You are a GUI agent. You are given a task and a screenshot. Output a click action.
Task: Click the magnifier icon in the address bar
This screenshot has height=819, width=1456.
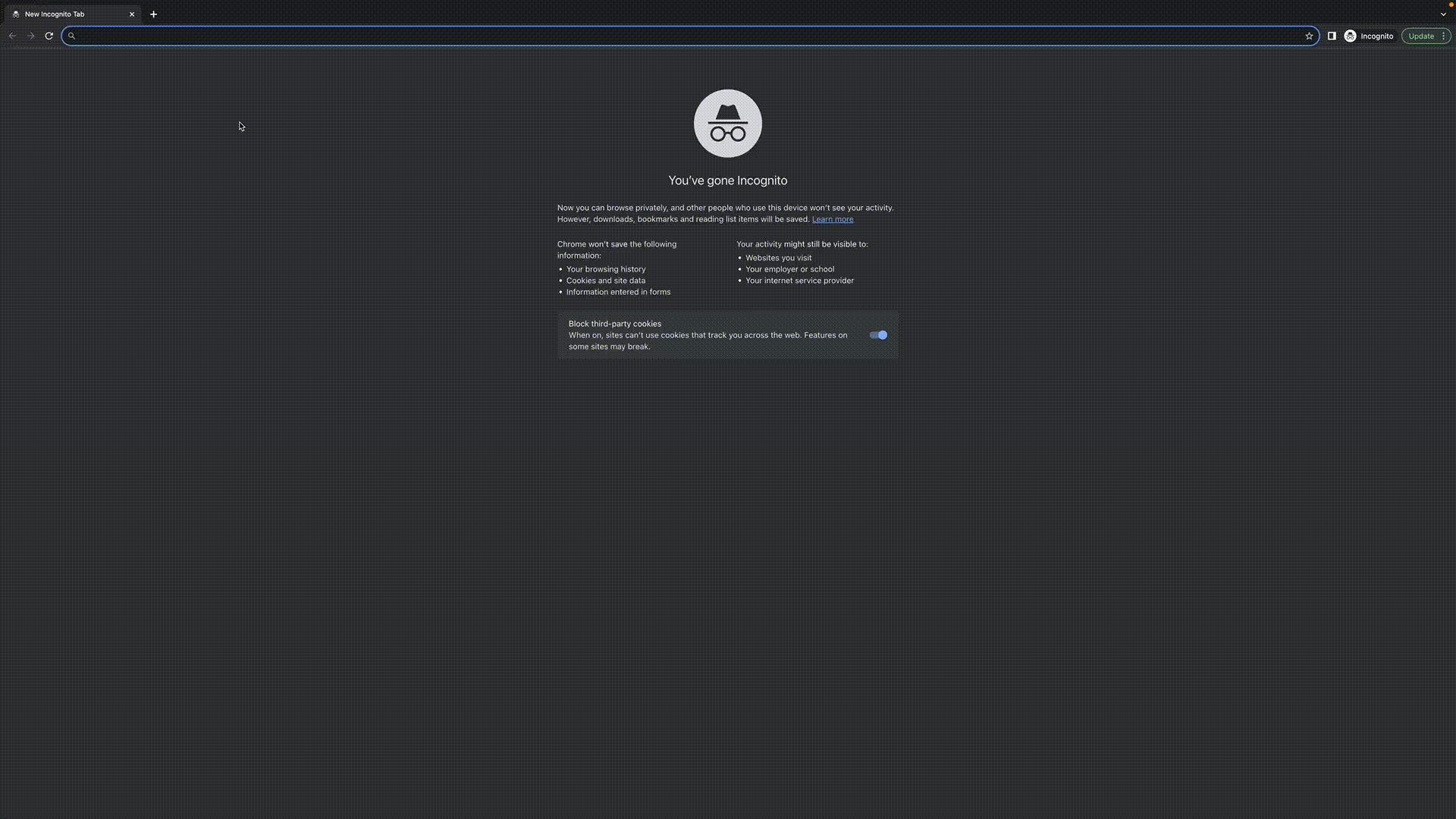tap(72, 36)
